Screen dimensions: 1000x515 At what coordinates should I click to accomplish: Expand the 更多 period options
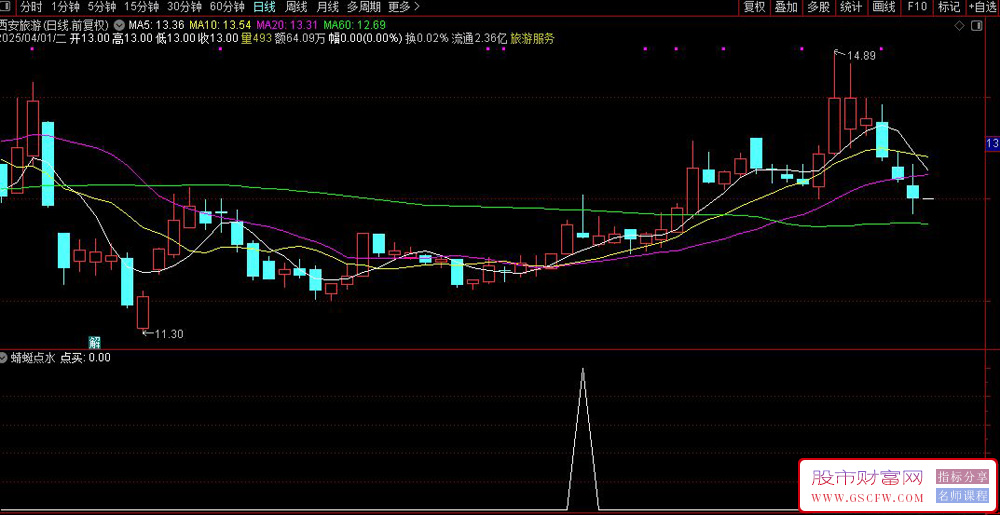click(404, 7)
